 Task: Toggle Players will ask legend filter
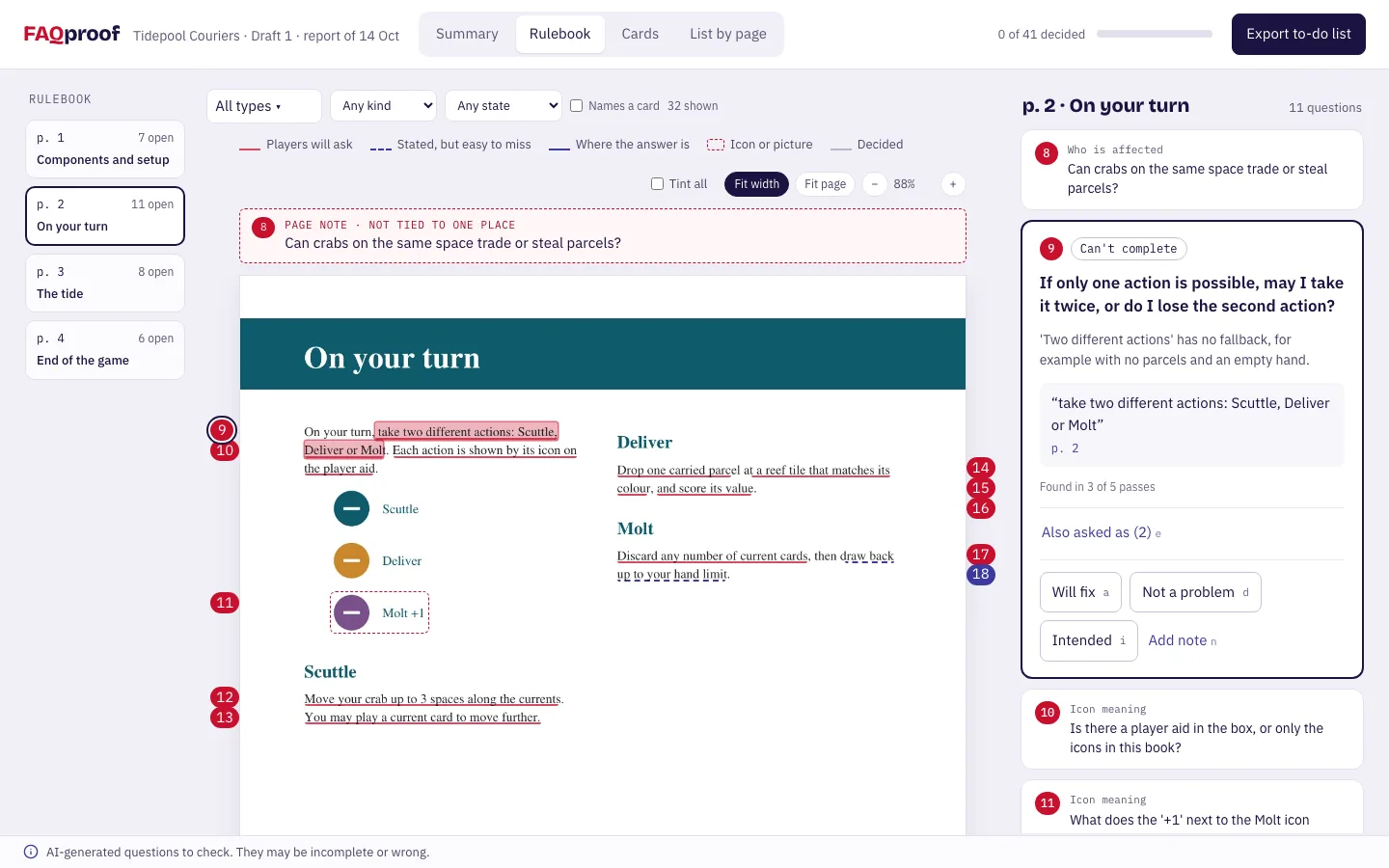coord(296,145)
